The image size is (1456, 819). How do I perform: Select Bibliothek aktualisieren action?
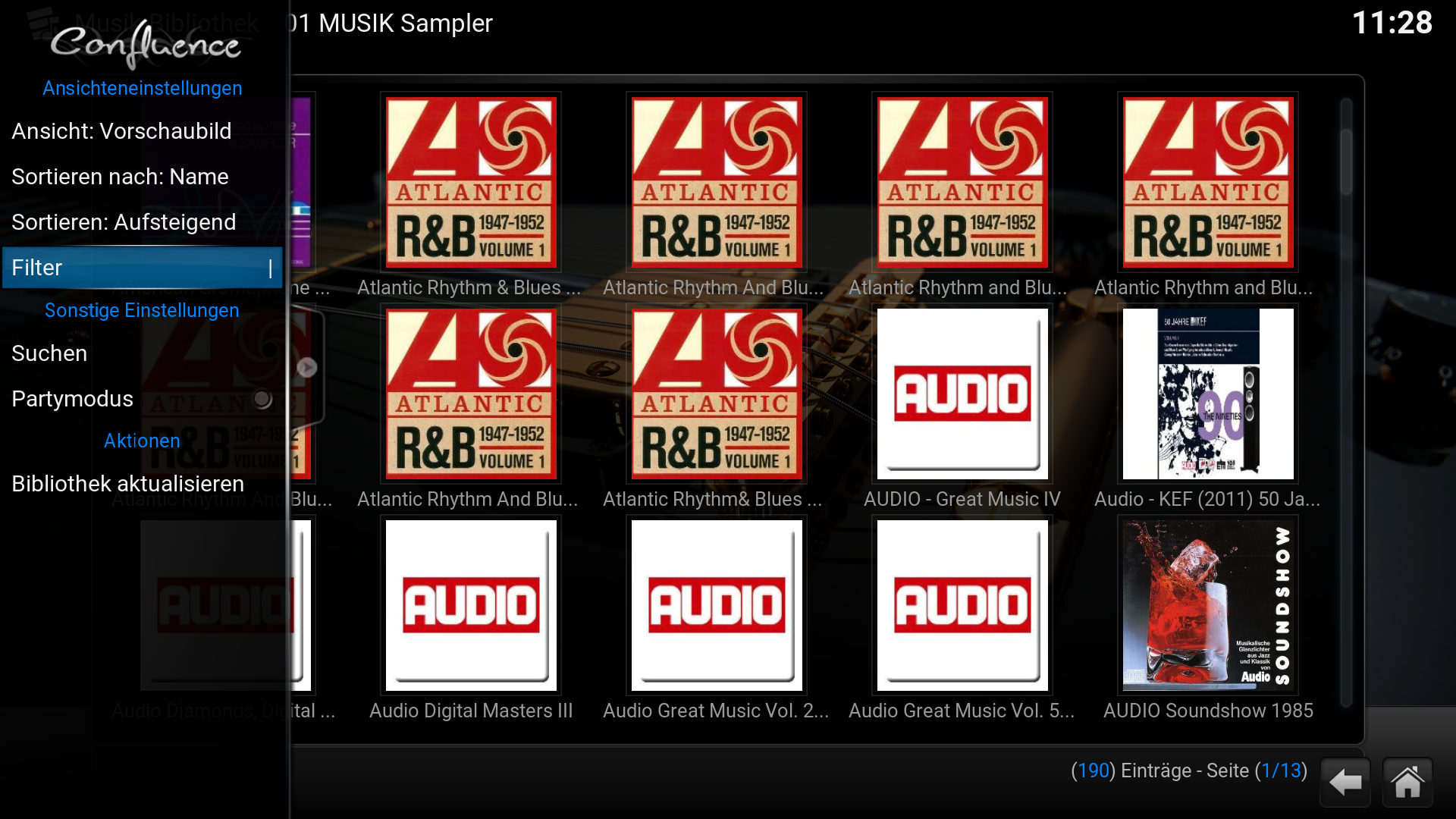pos(142,484)
